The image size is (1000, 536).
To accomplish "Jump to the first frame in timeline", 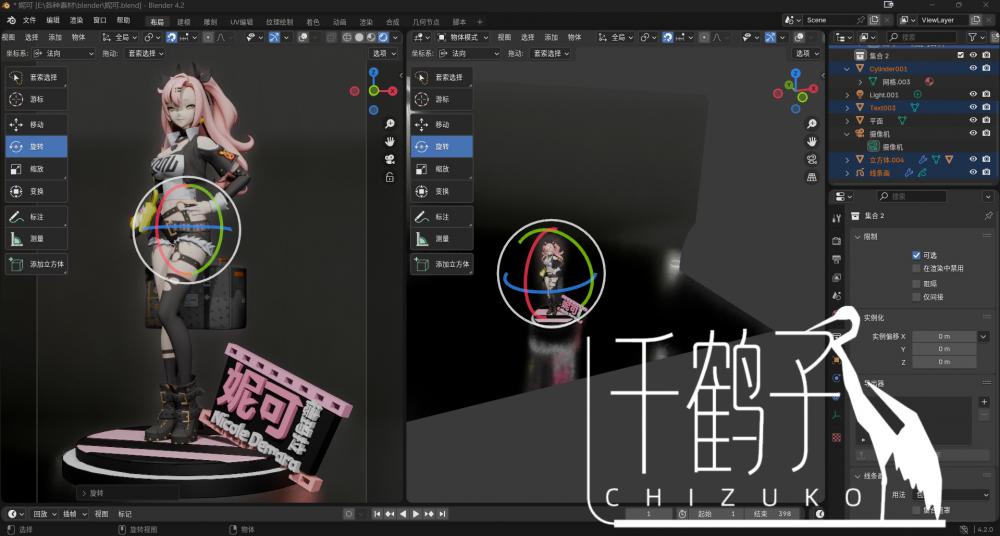I will coord(377,514).
